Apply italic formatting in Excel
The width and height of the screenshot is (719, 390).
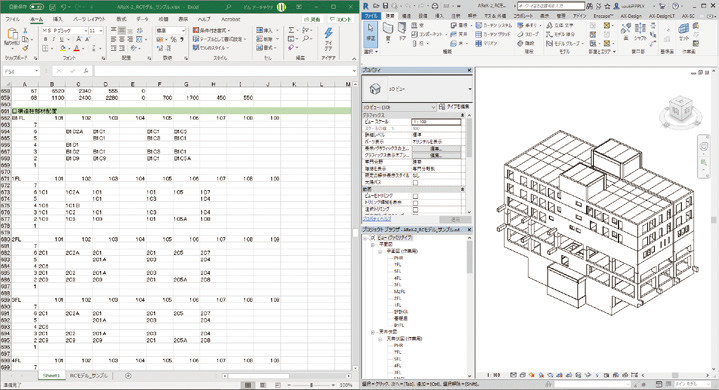(x=53, y=39)
